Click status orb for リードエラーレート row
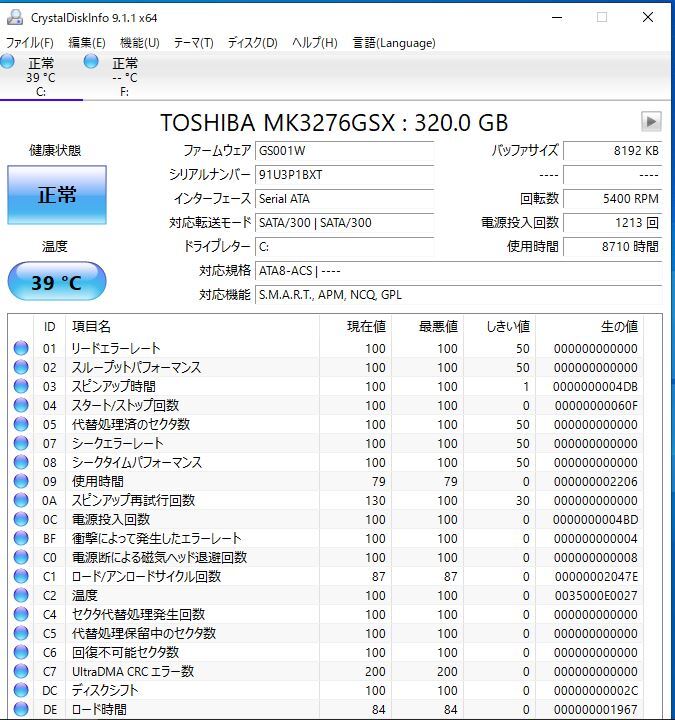This screenshot has width=675, height=720. 21,348
